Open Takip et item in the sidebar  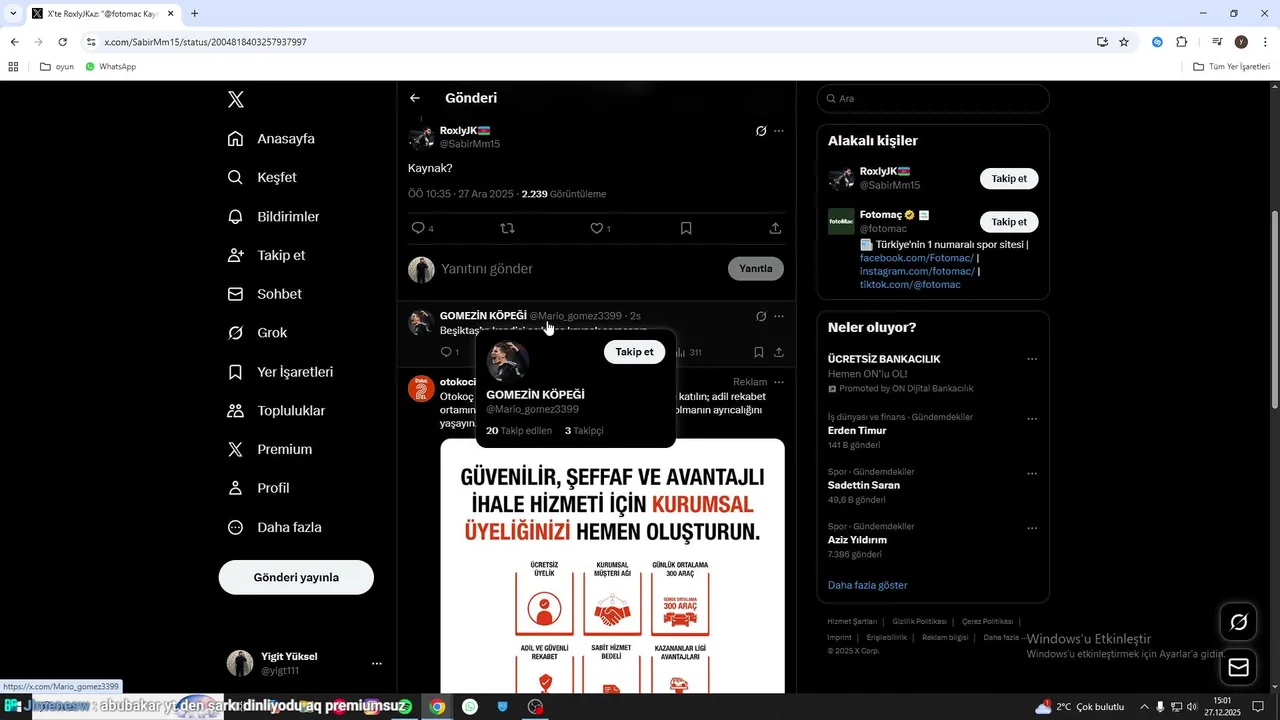coord(266,255)
